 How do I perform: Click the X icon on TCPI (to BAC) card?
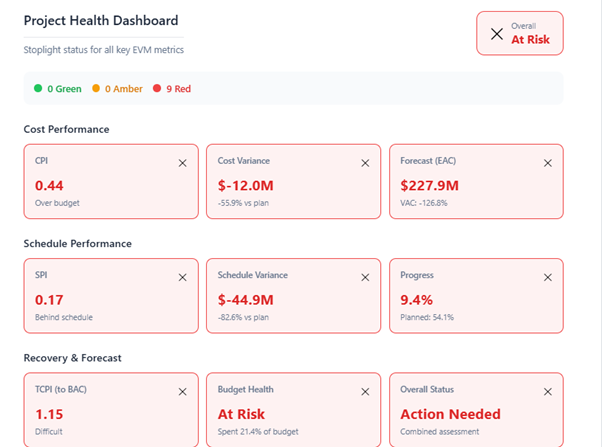tap(182, 392)
